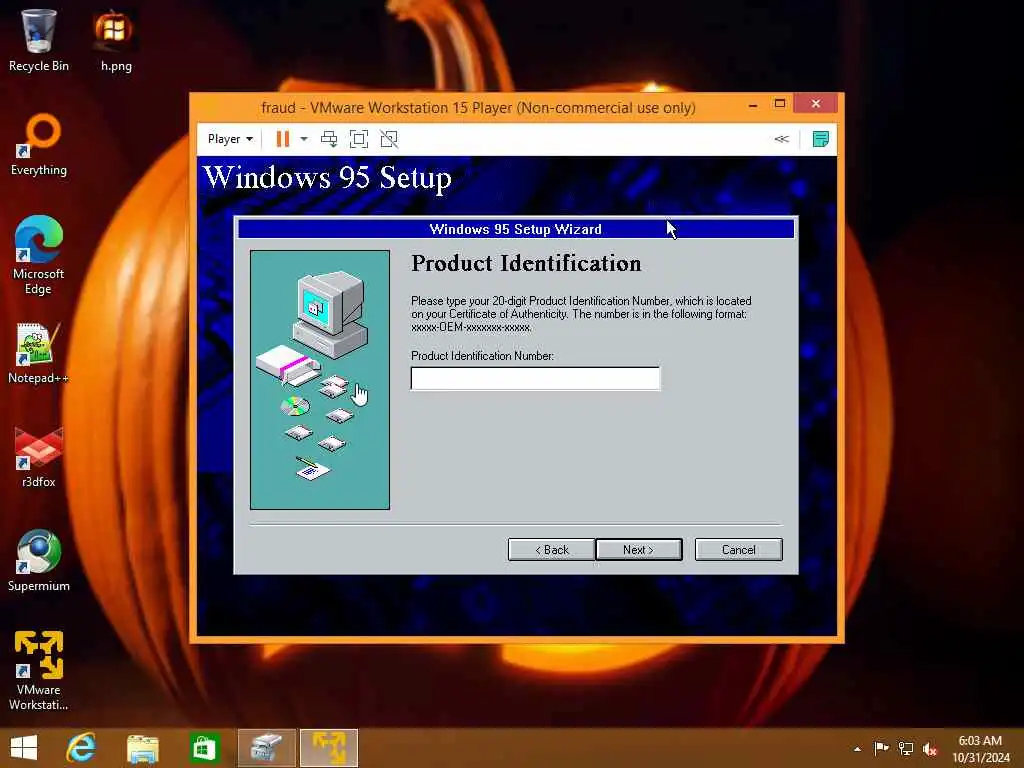The width and height of the screenshot is (1024, 768).
Task: Open the Everything search shortcut
Action: coord(39,145)
